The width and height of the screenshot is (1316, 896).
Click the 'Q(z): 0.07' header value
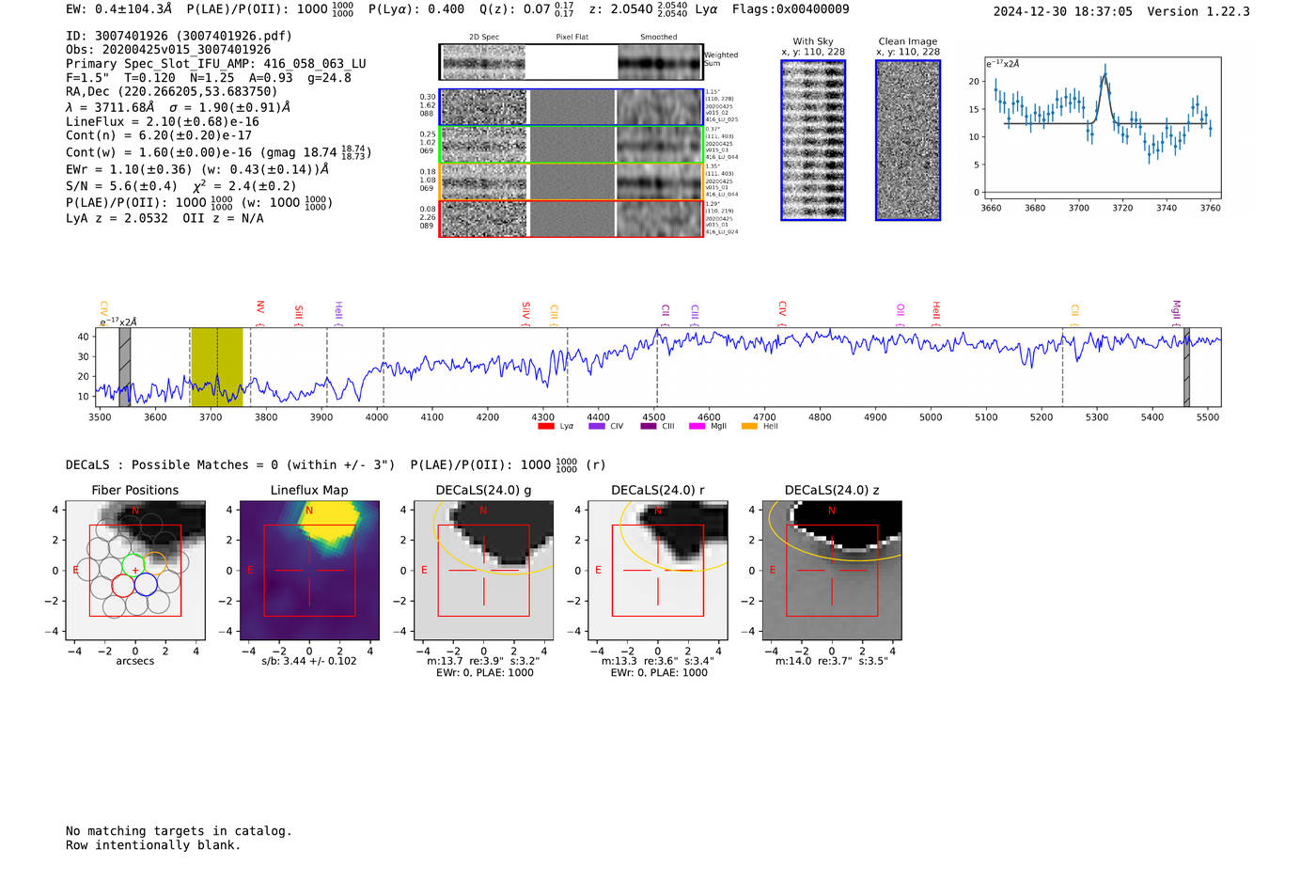click(x=514, y=9)
